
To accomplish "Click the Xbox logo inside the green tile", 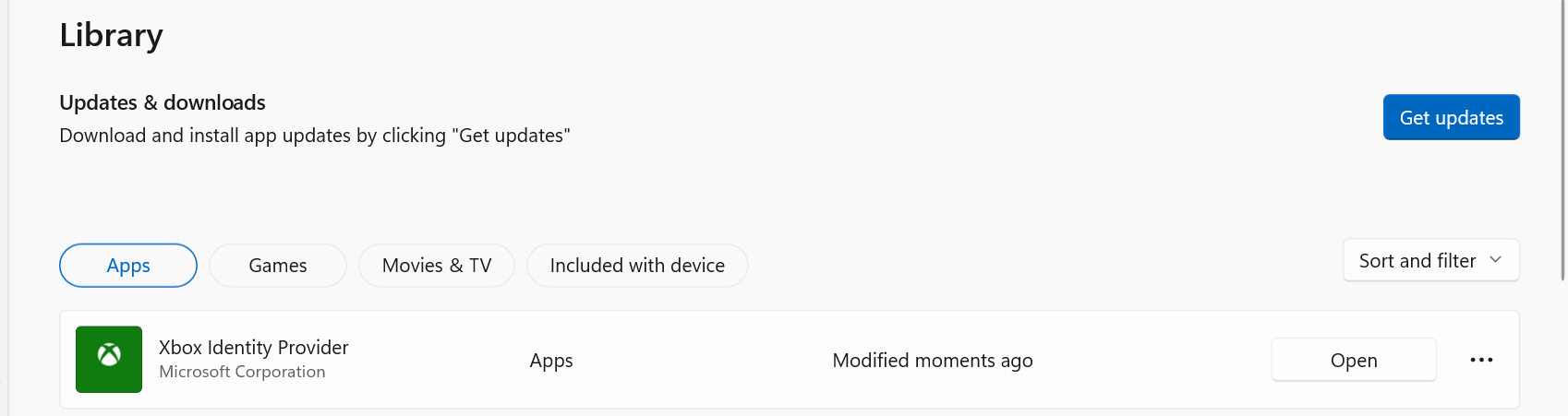I will tap(109, 354).
